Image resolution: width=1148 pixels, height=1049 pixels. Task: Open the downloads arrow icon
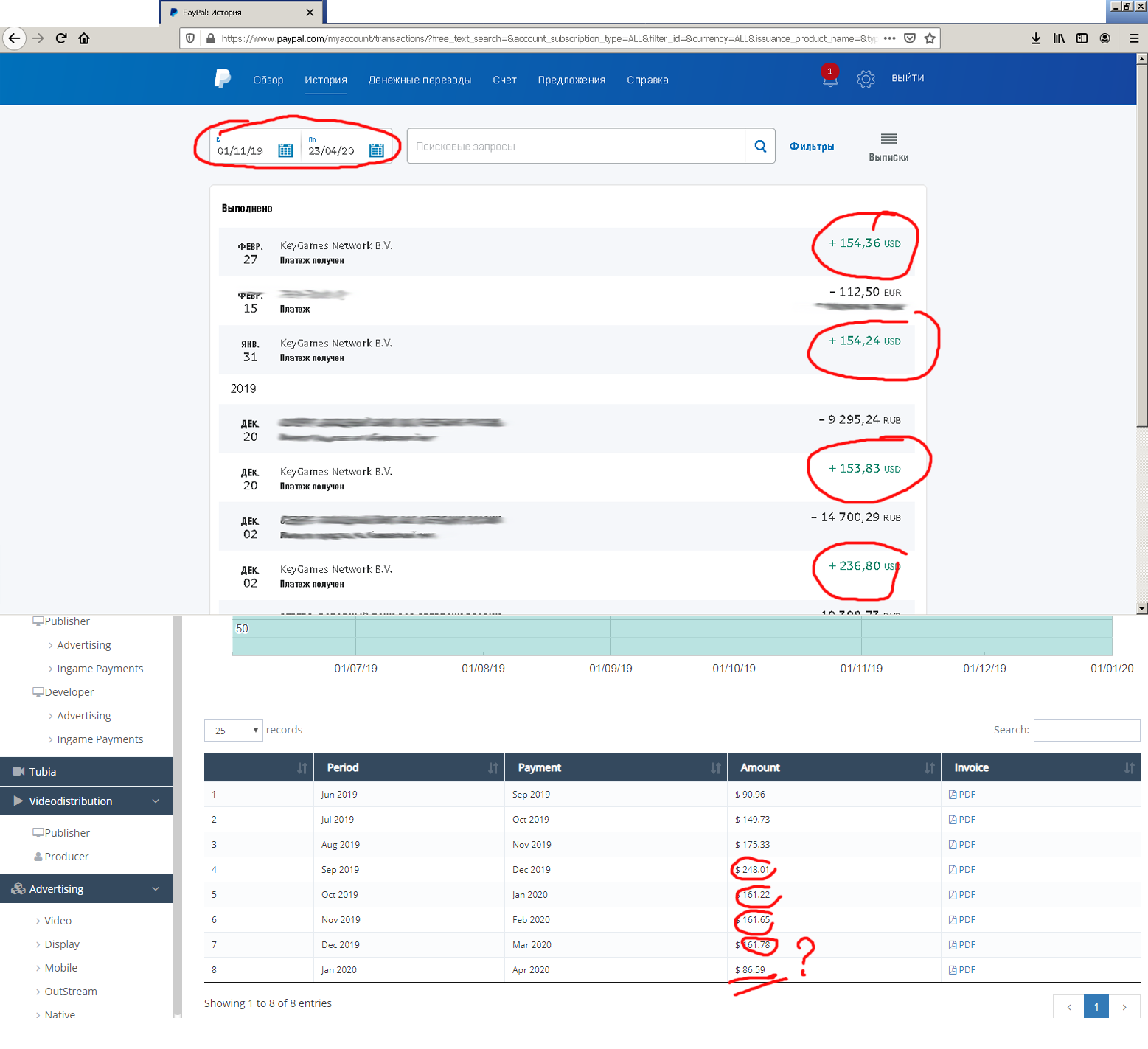1036,38
